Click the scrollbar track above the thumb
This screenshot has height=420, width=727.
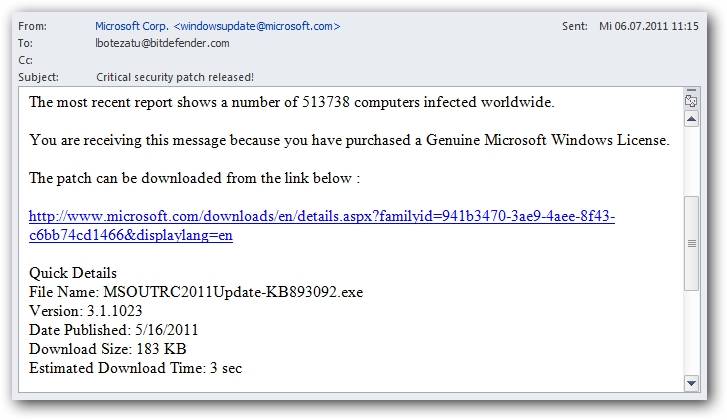coord(690,160)
